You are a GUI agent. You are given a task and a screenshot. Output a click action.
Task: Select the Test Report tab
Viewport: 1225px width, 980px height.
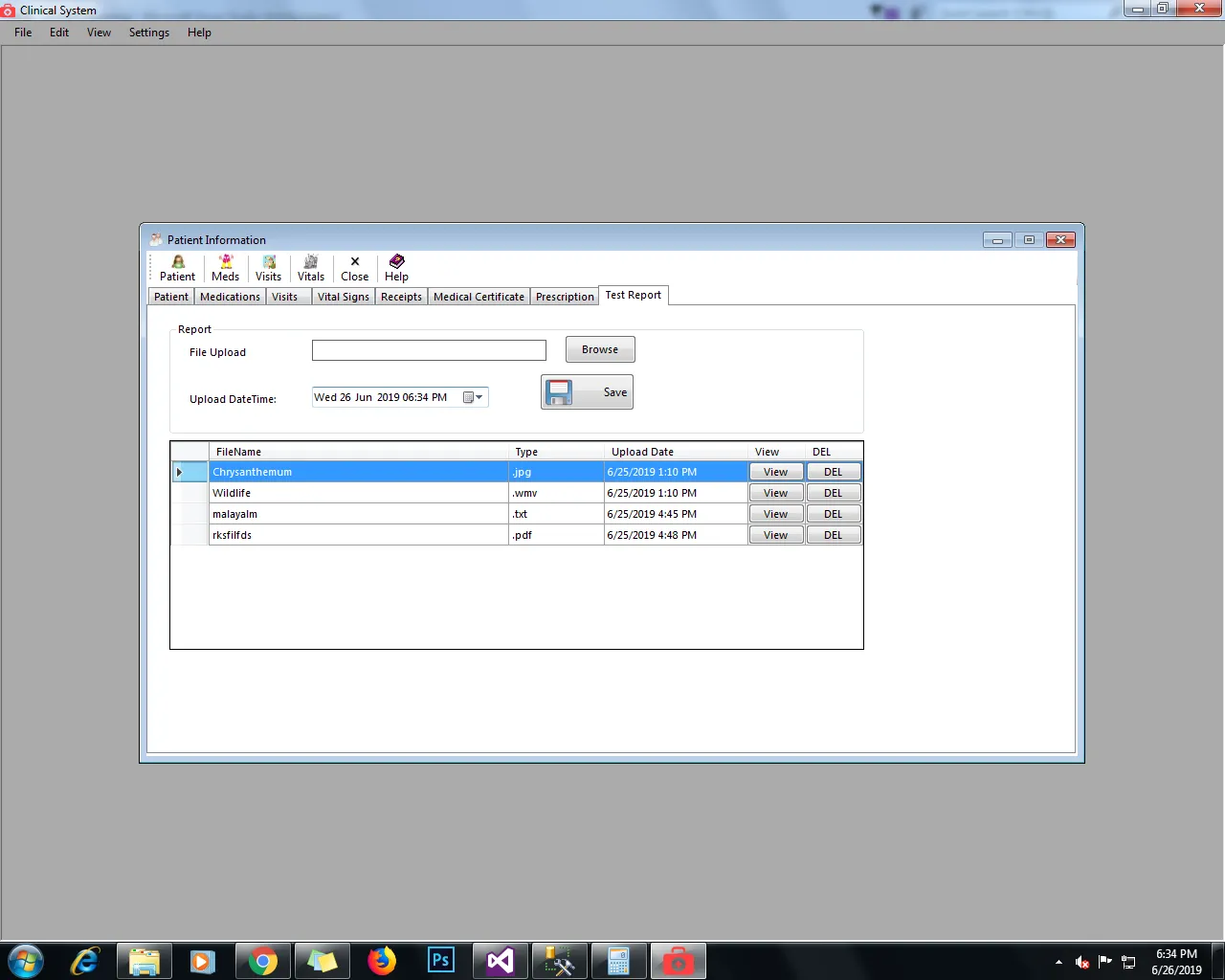pos(634,295)
